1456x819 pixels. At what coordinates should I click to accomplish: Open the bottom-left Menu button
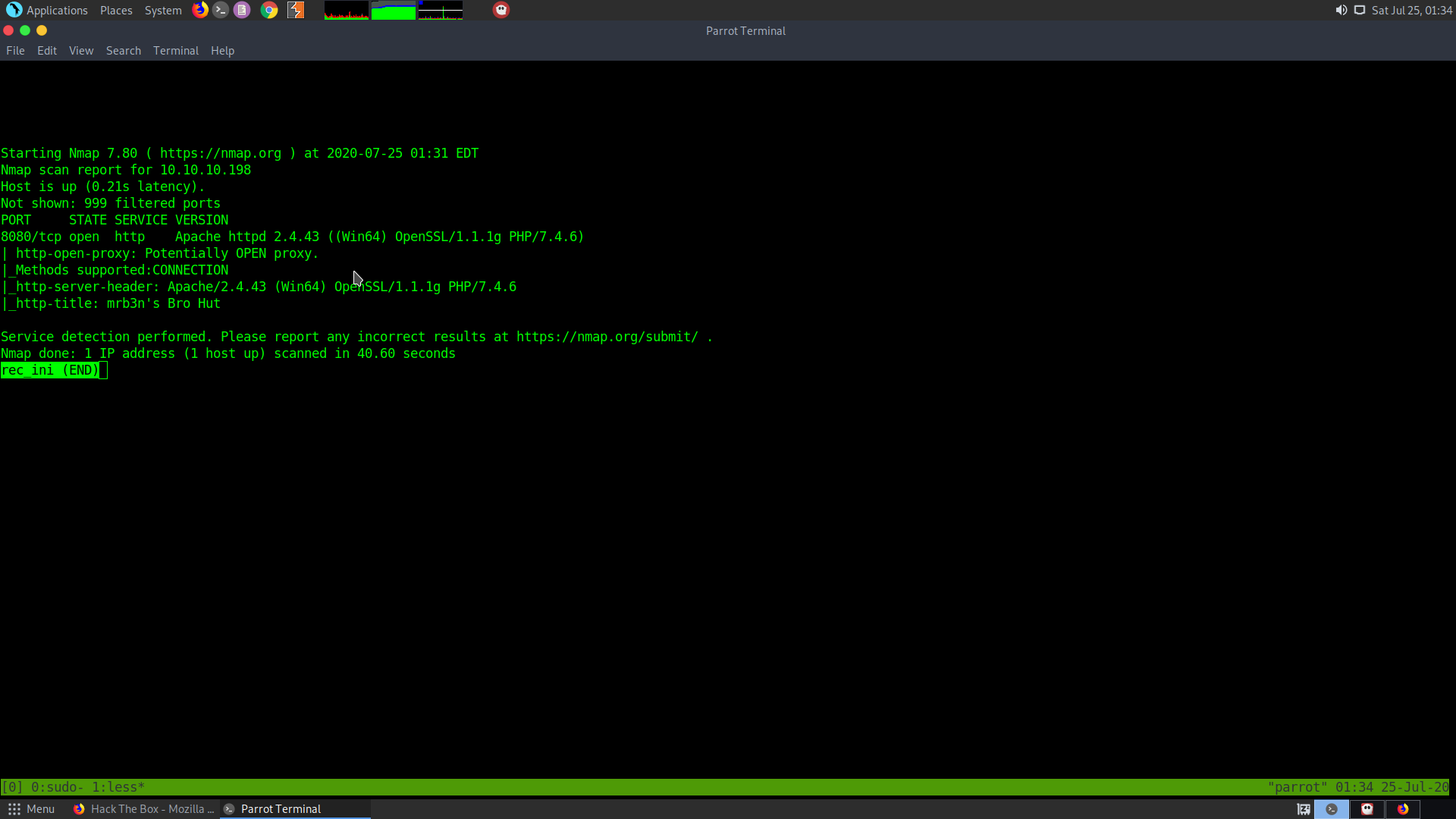tap(32, 809)
